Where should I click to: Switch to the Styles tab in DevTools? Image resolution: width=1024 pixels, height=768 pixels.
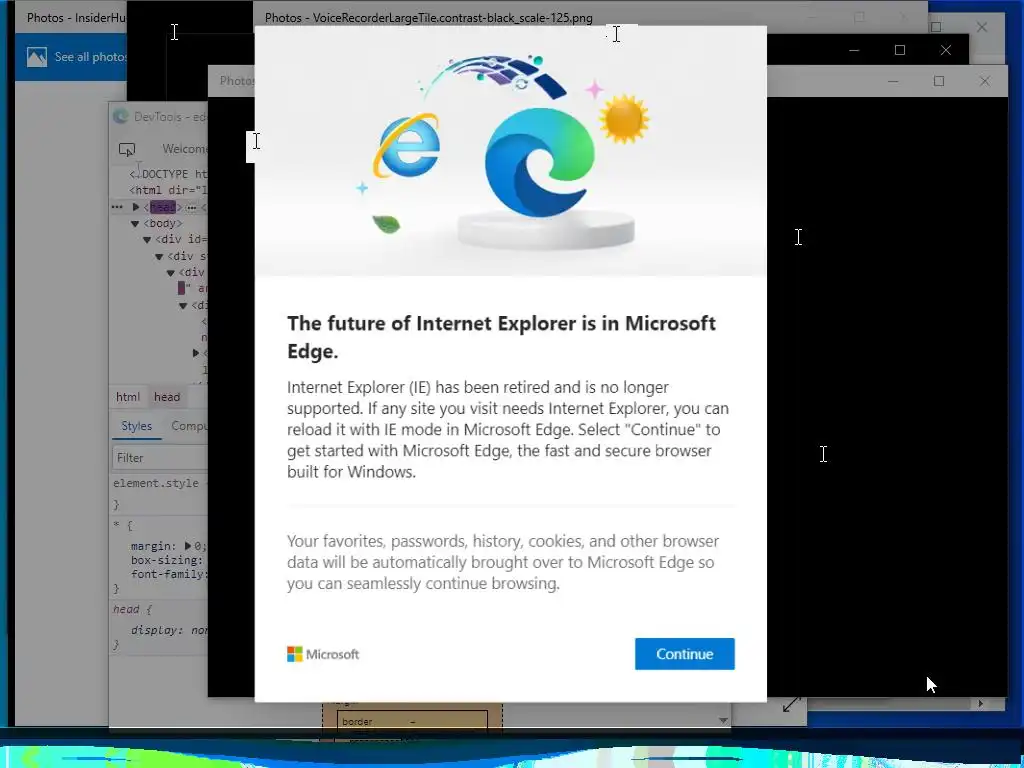[x=136, y=426]
